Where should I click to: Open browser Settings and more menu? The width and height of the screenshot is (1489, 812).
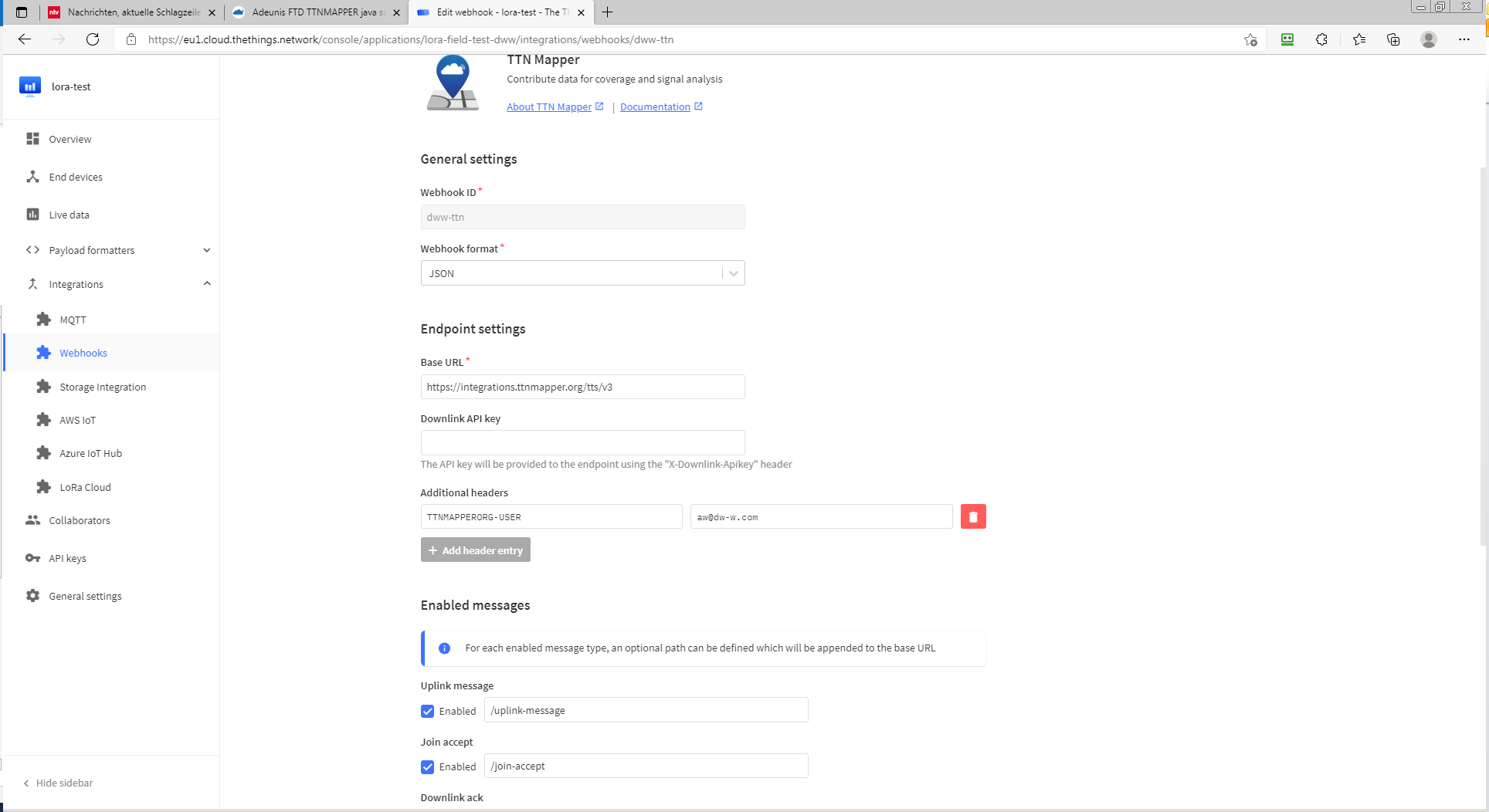coord(1464,39)
